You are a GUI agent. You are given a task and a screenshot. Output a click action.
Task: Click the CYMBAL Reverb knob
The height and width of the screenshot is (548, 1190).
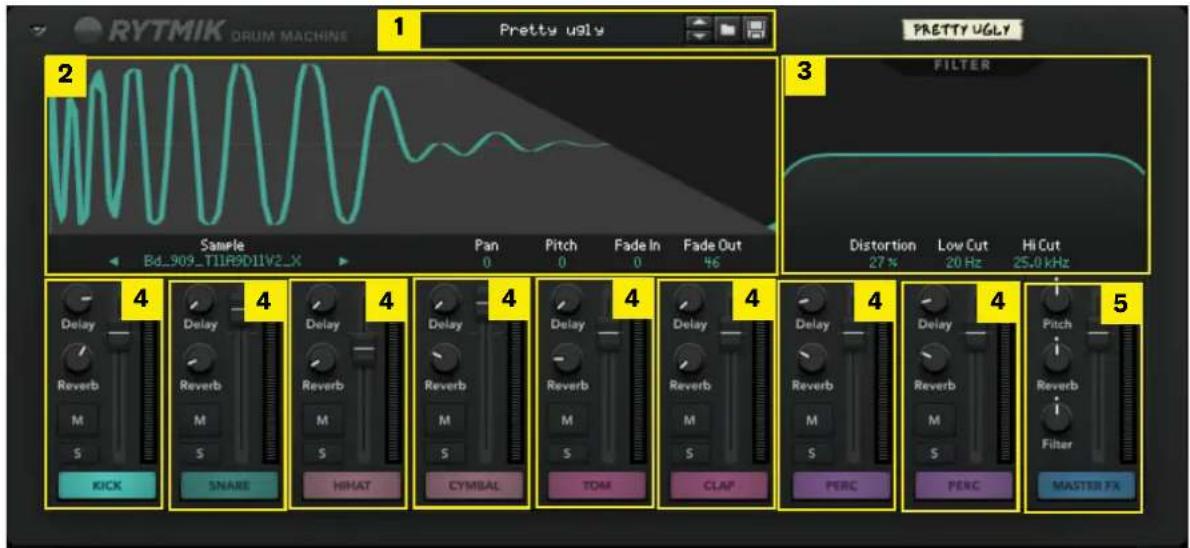(x=445, y=358)
